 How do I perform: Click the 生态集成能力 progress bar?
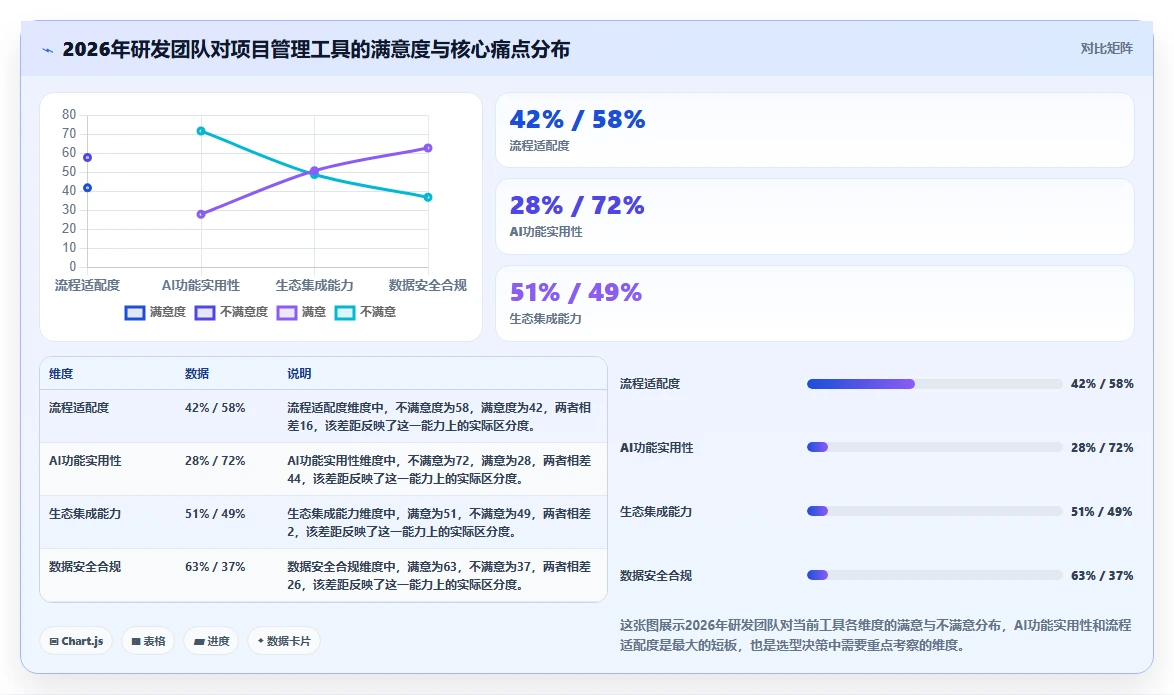click(x=934, y=512)
